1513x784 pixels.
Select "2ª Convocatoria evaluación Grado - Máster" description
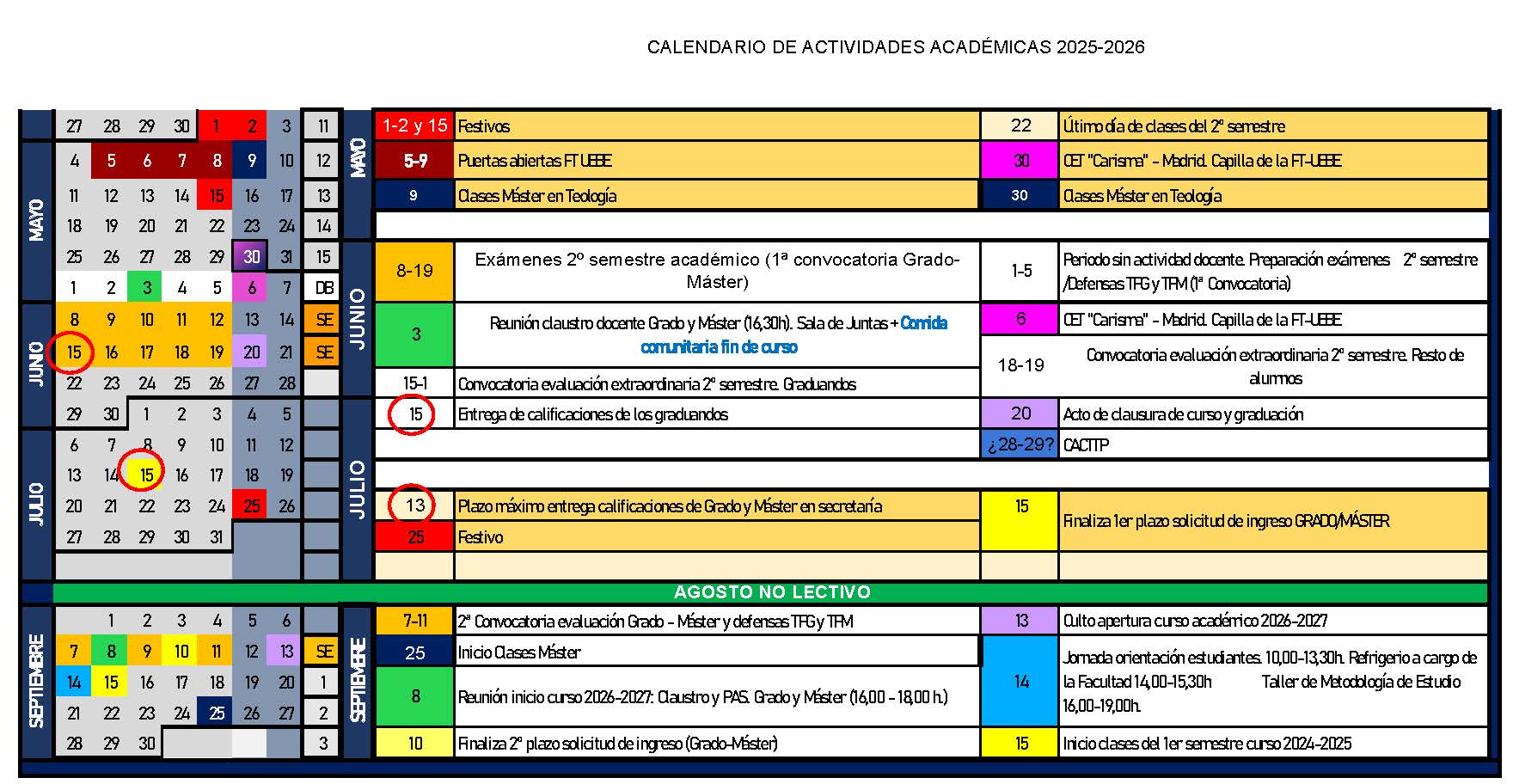655,622
